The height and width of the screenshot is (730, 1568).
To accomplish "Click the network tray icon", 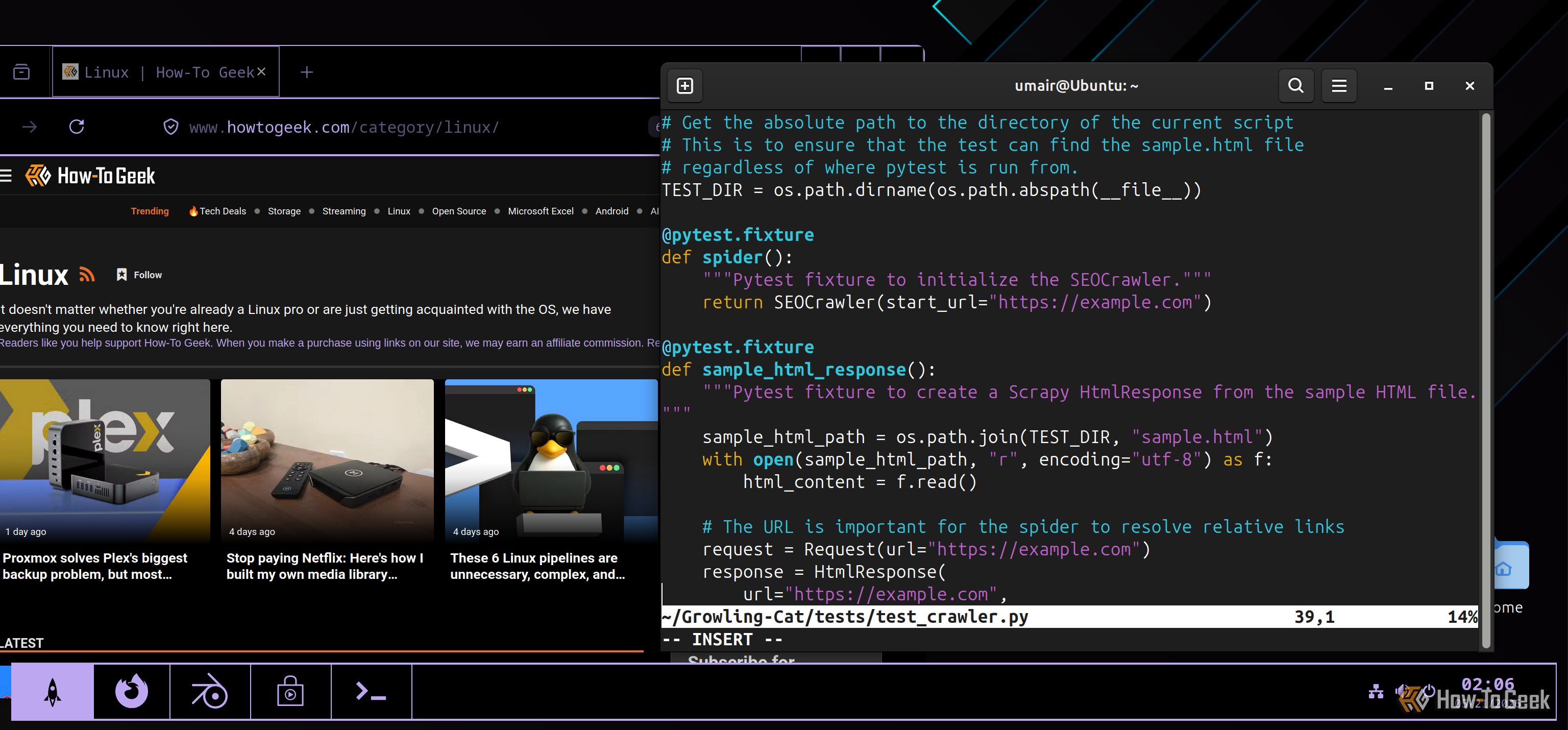I will (x=1376, y=692).
